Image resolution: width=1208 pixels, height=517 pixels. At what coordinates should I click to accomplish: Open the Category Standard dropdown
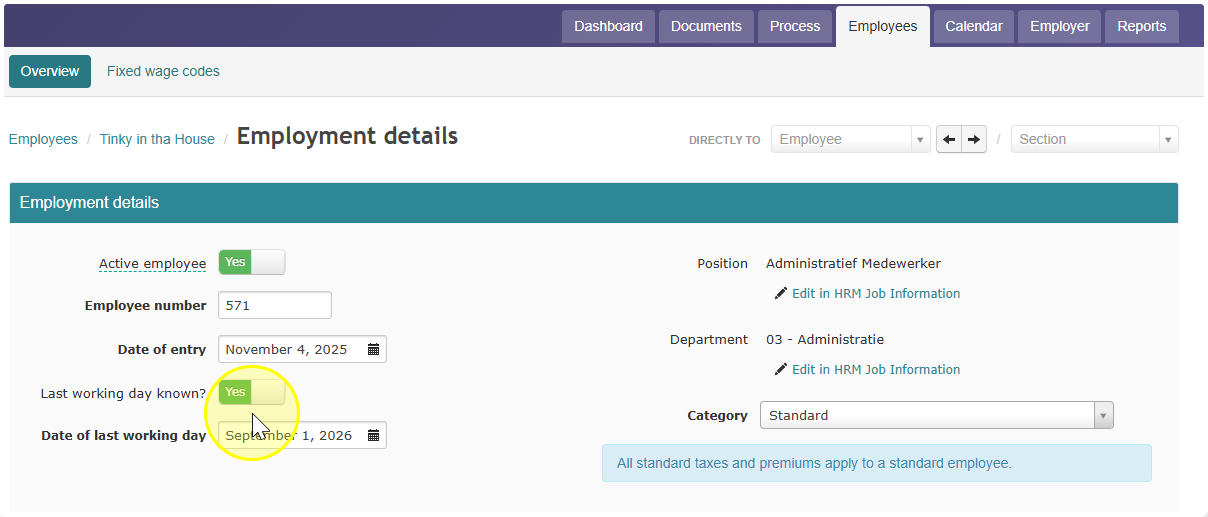point(937,415)
